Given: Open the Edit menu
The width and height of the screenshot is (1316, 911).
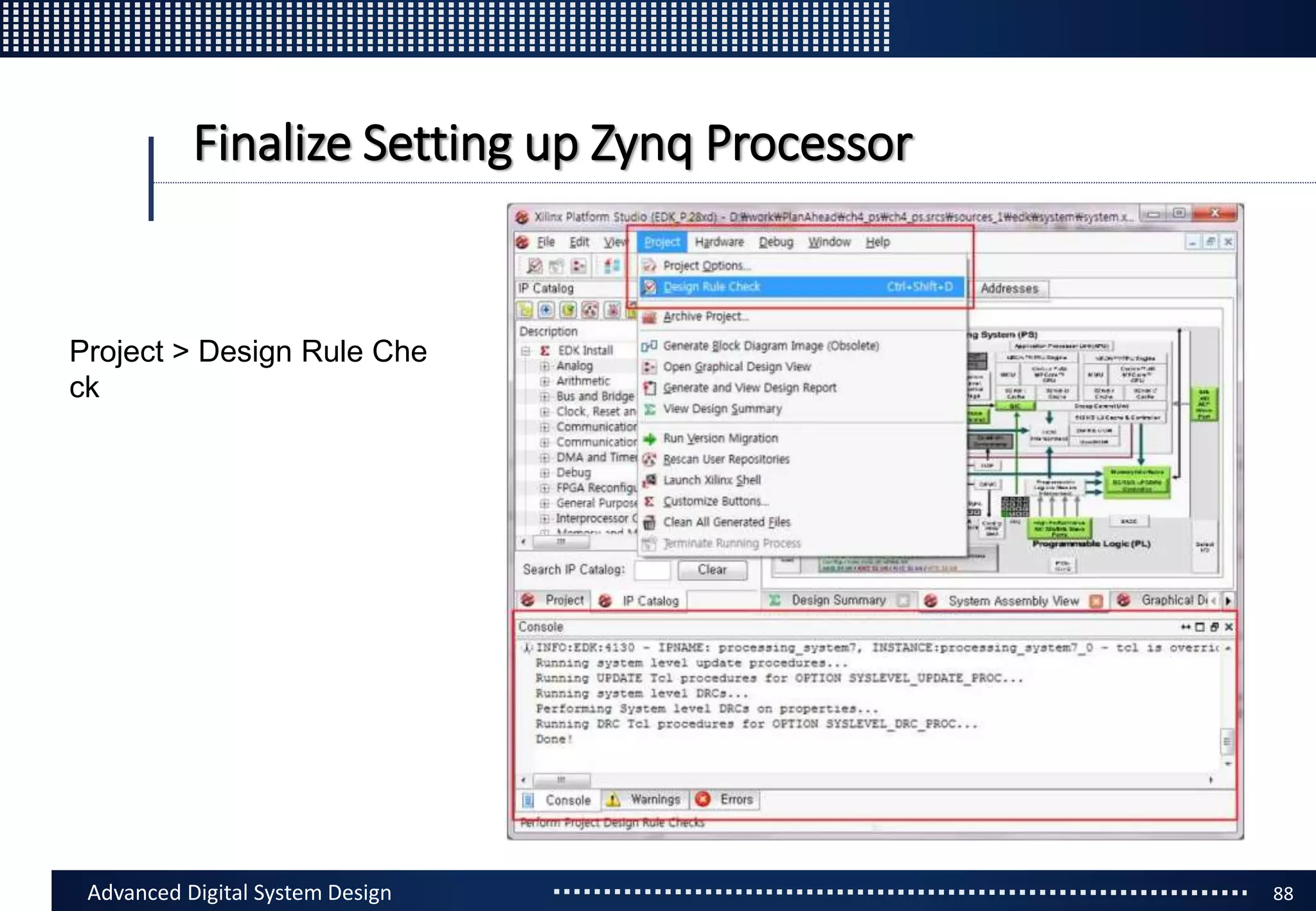Looking at the screenshot, I should click(579, 242).
